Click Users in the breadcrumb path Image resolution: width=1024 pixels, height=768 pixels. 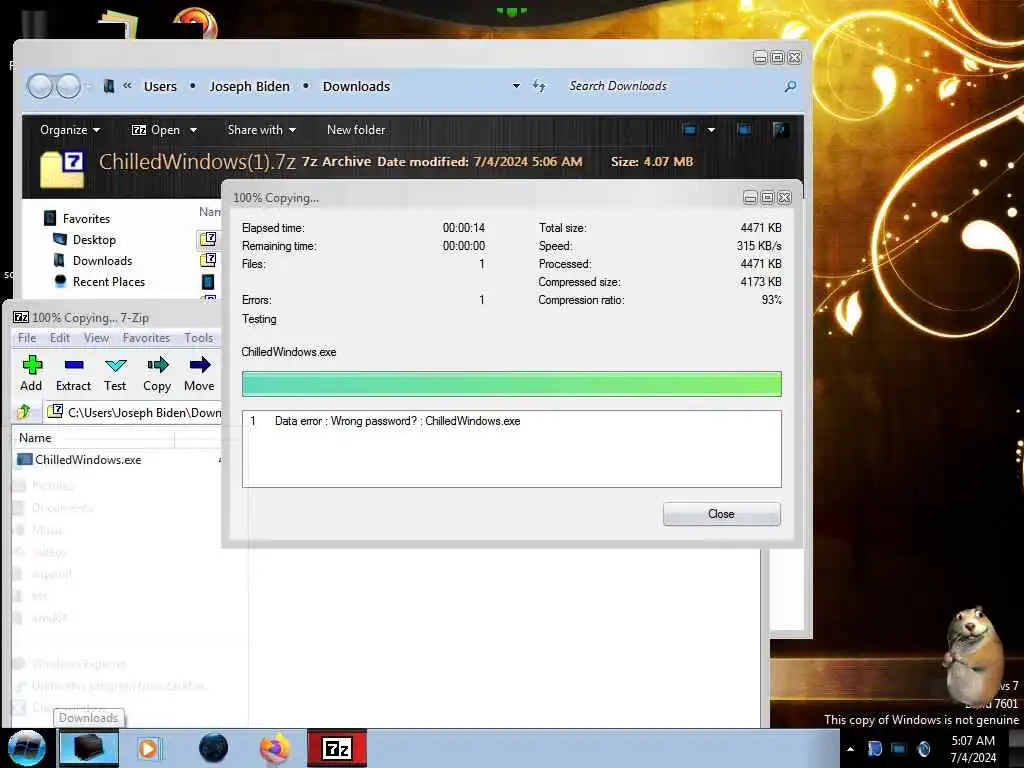[160, 86]
